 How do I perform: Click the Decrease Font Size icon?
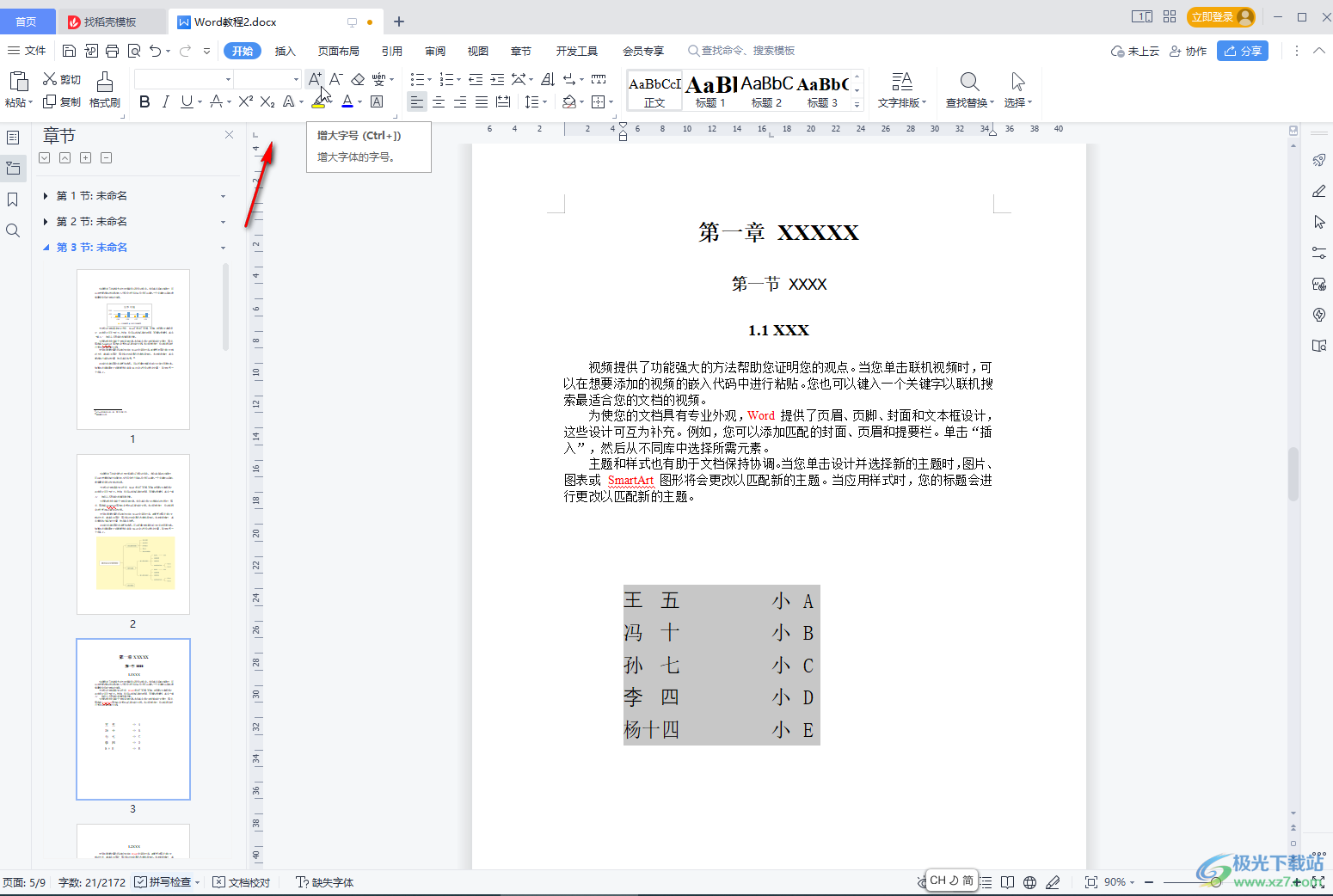coord(336,79)
